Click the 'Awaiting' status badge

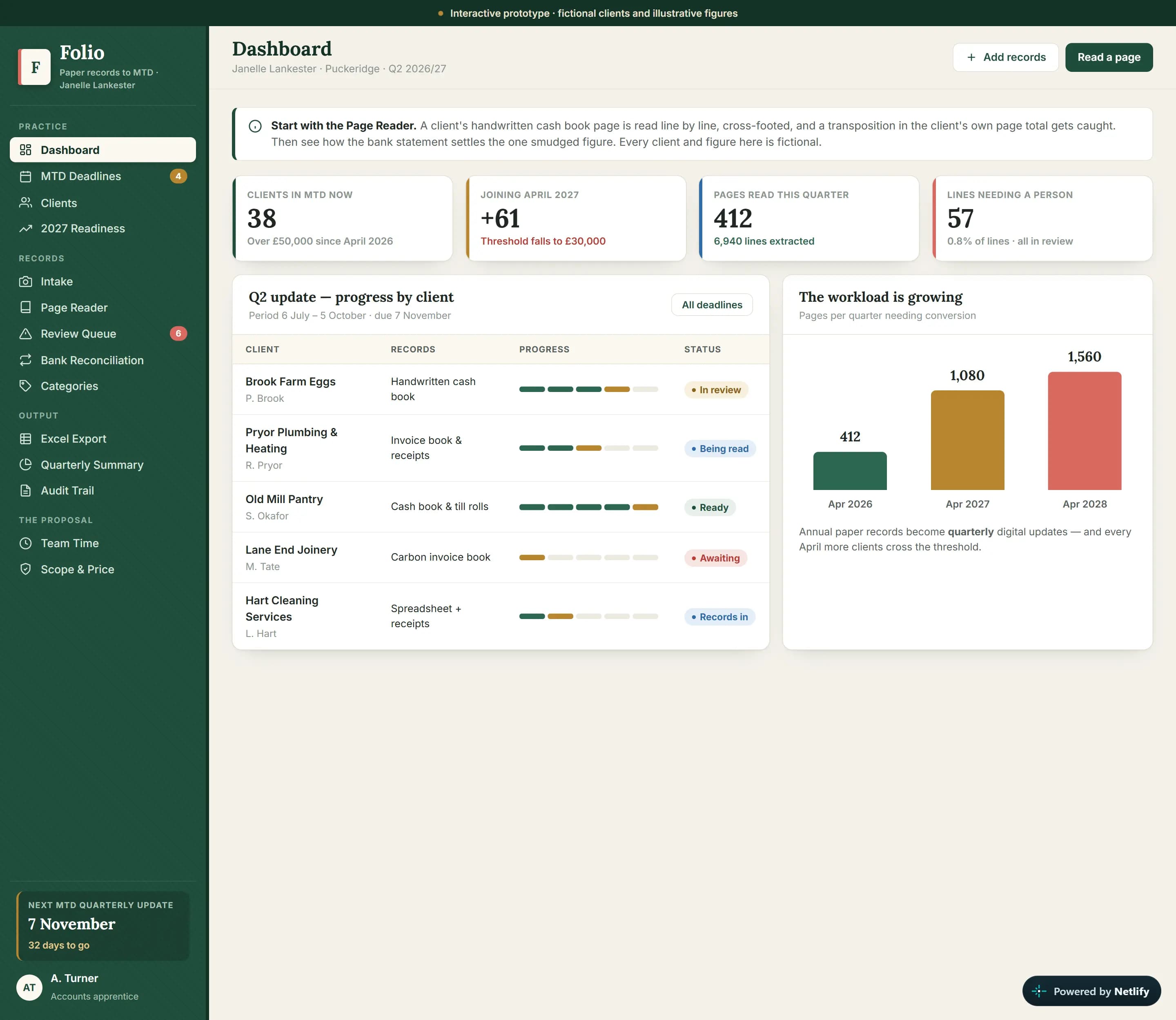point(715,558)
